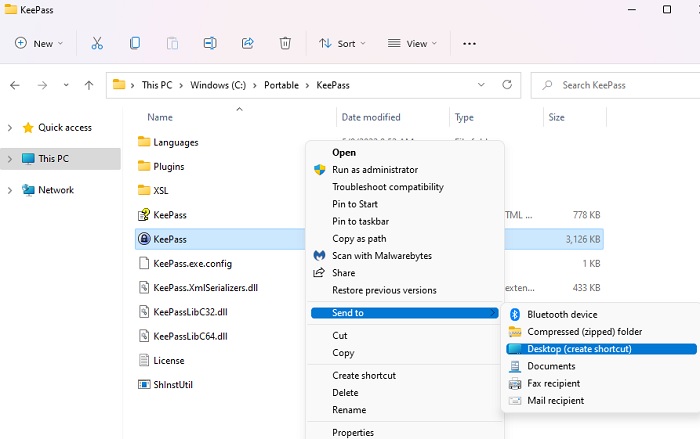Click the KeePass application lock icon
This screenshot has height=439, width=700.
pos(144,239)
